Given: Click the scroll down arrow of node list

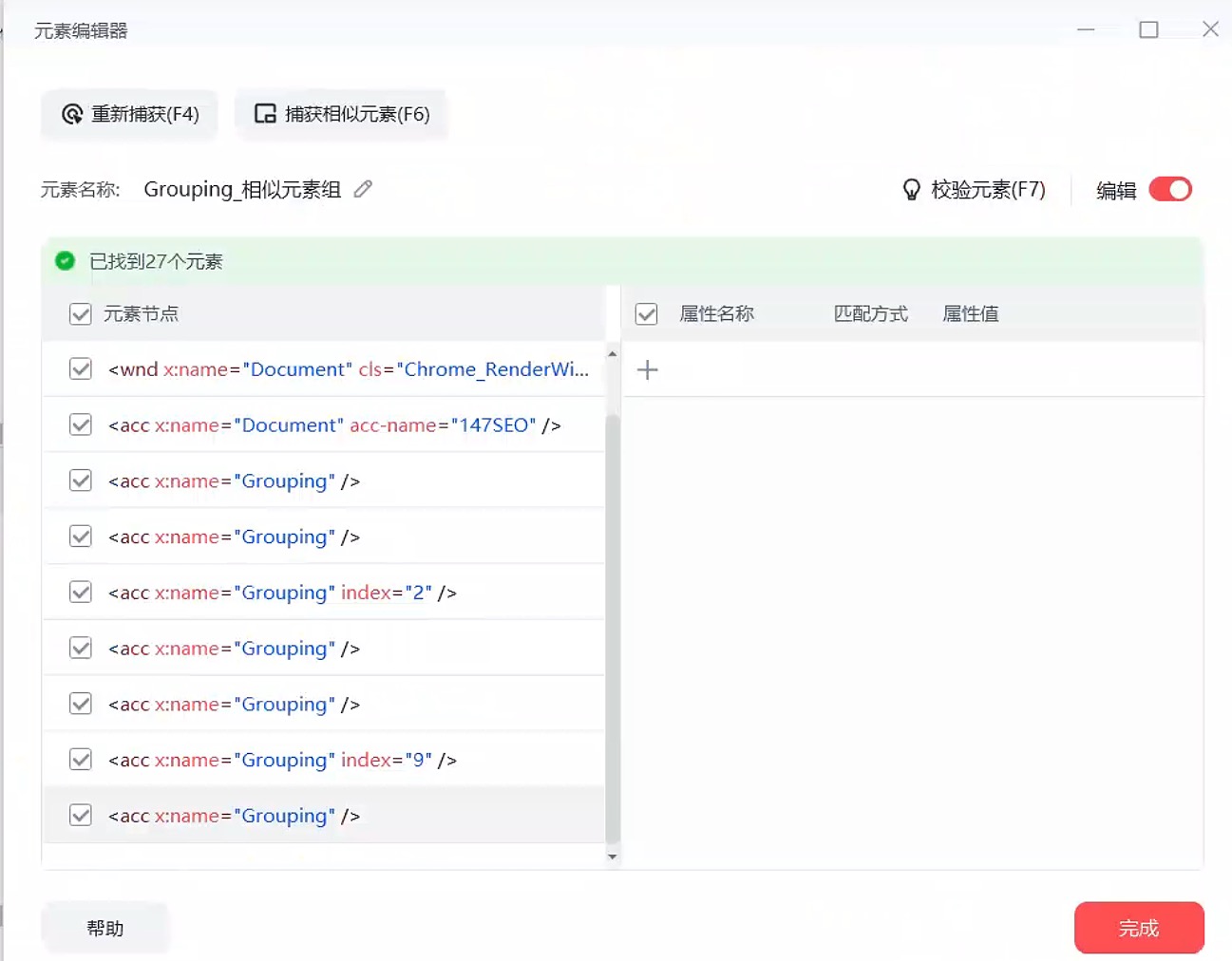Looking at the screenshot, I should [612, 857].
